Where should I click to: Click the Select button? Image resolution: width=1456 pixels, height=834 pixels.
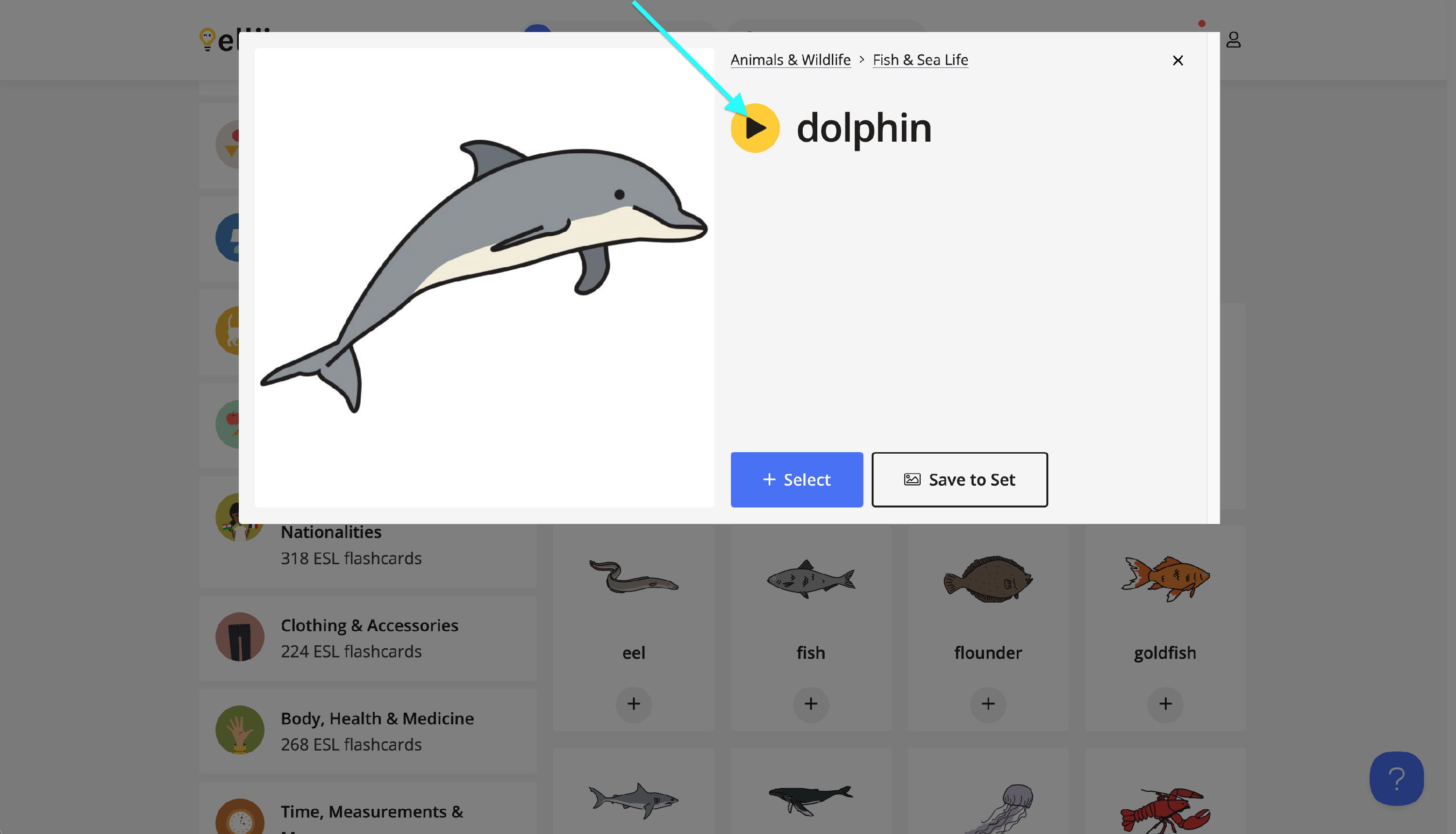click(796, 479)
